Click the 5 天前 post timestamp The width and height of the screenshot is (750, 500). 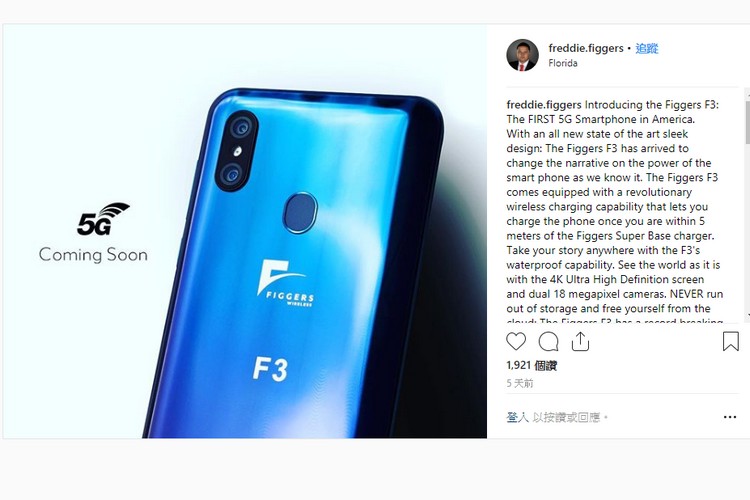[519, 383]
